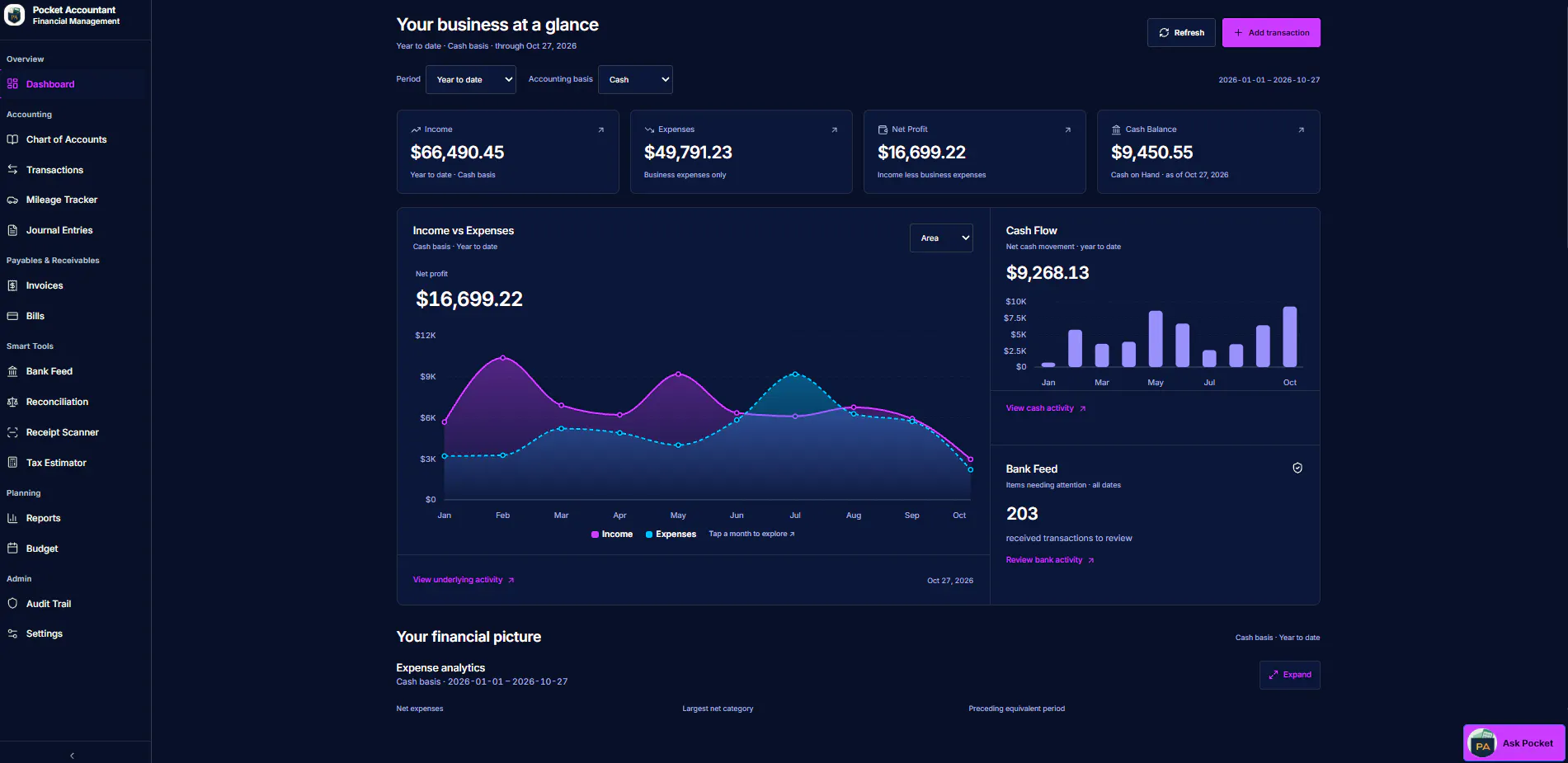Click the Receipt Scanner icon
Viewport: 1568px width, 763px height.
[x=12, y=432]
